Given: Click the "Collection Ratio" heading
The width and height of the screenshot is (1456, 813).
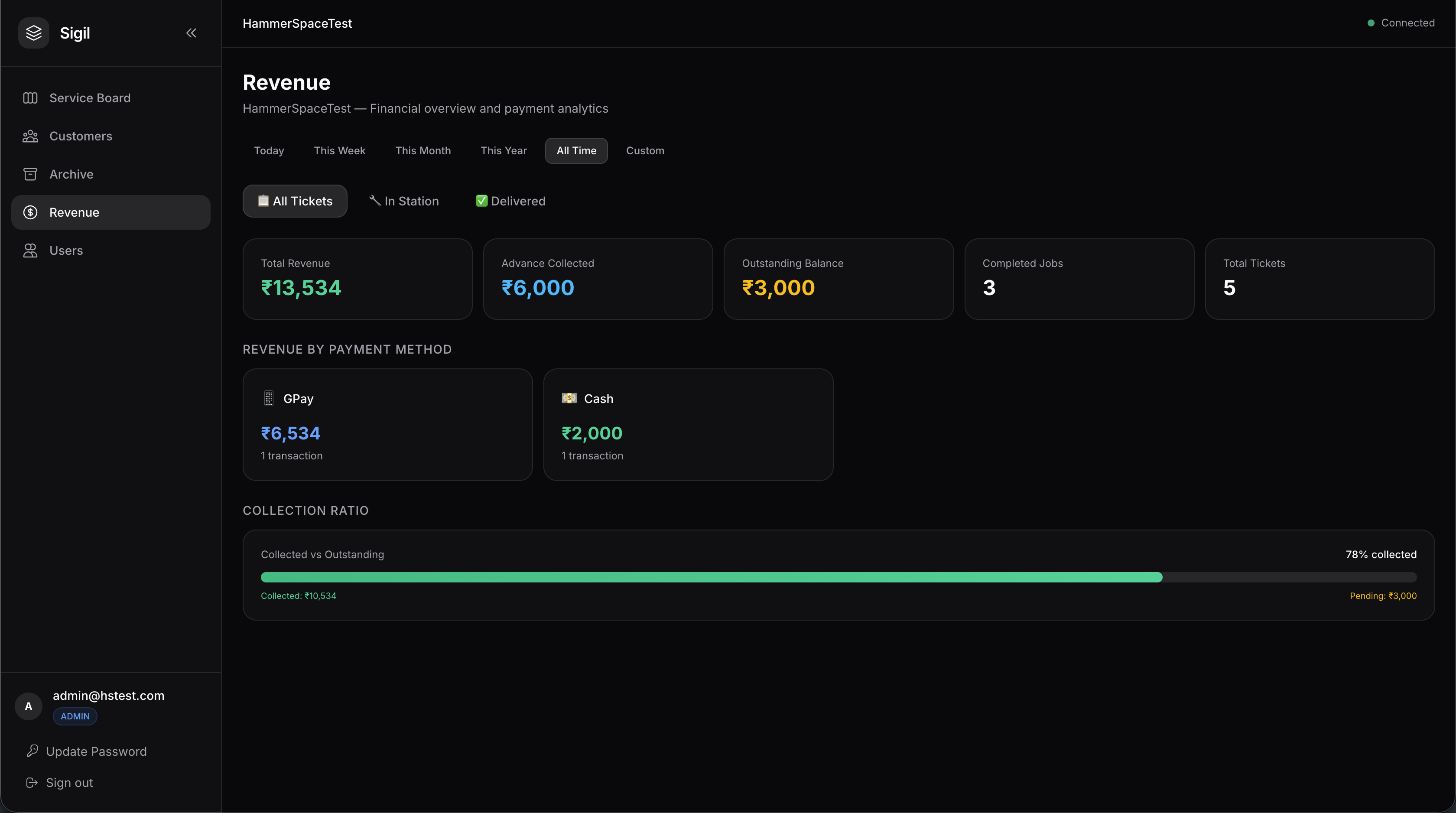Looking at the screenshot, I should pos(306,511).
